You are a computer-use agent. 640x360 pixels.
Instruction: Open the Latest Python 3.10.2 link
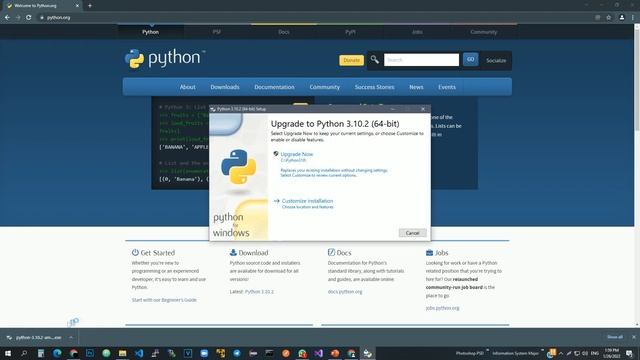tap(259, 292)
